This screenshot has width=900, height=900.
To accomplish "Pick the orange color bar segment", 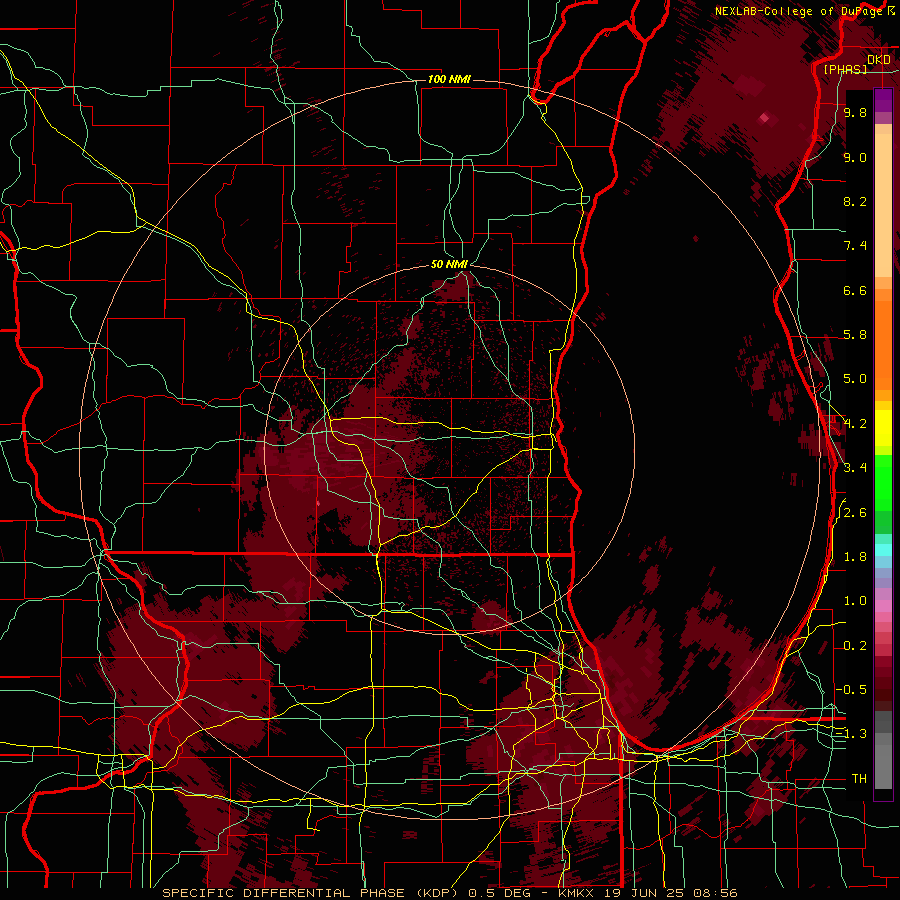I will tap(883, 346).
